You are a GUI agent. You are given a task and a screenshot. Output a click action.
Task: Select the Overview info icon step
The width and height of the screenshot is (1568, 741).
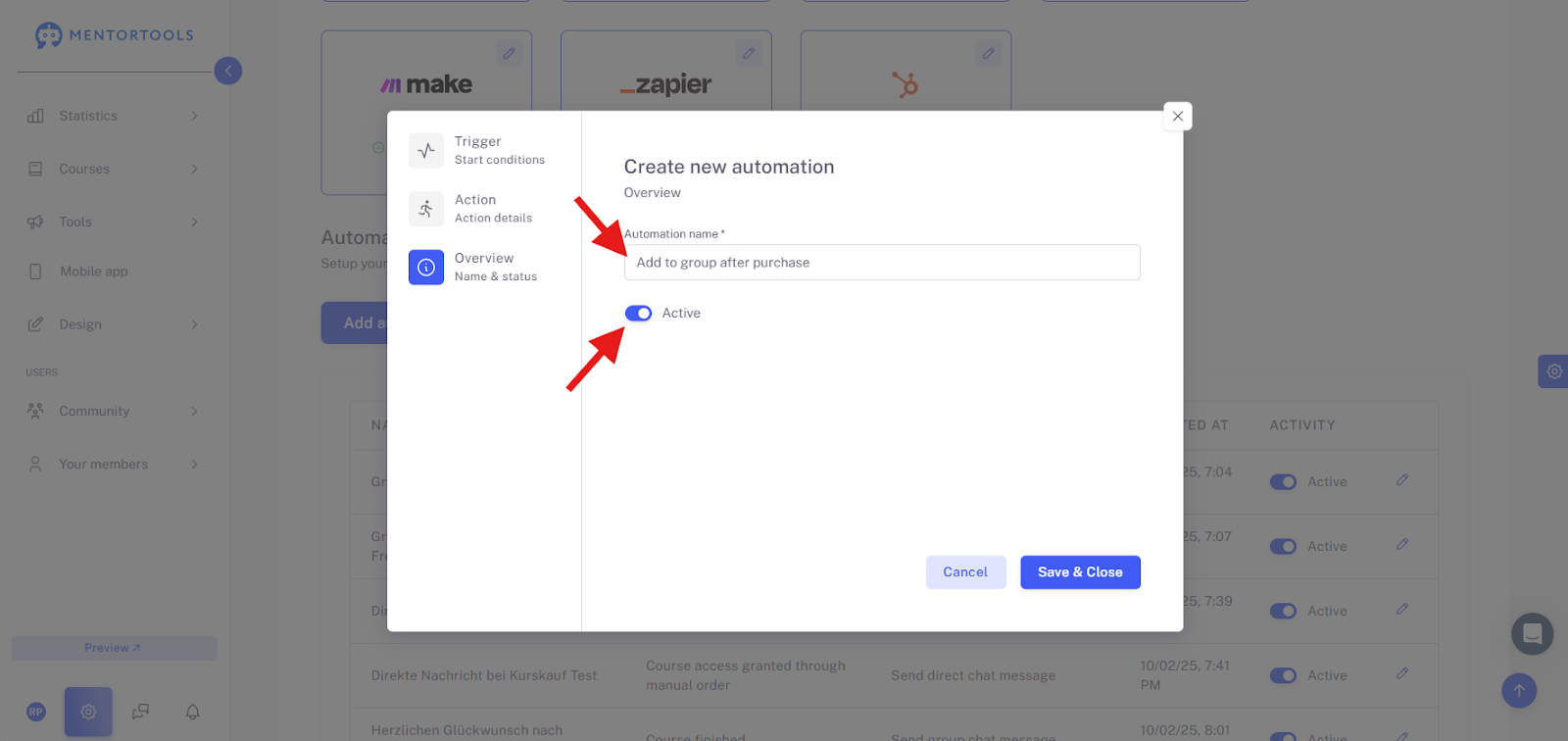pyautogui.click(x=426, y=267)
